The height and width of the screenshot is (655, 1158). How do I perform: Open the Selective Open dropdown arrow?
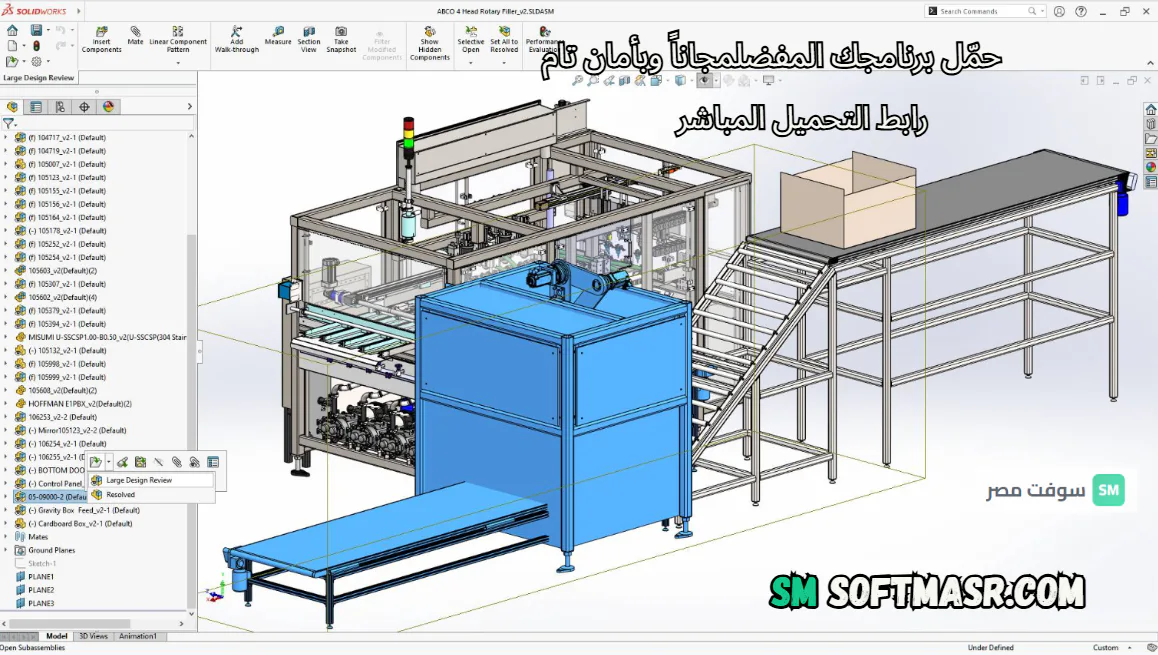click(x=470, y=63)
